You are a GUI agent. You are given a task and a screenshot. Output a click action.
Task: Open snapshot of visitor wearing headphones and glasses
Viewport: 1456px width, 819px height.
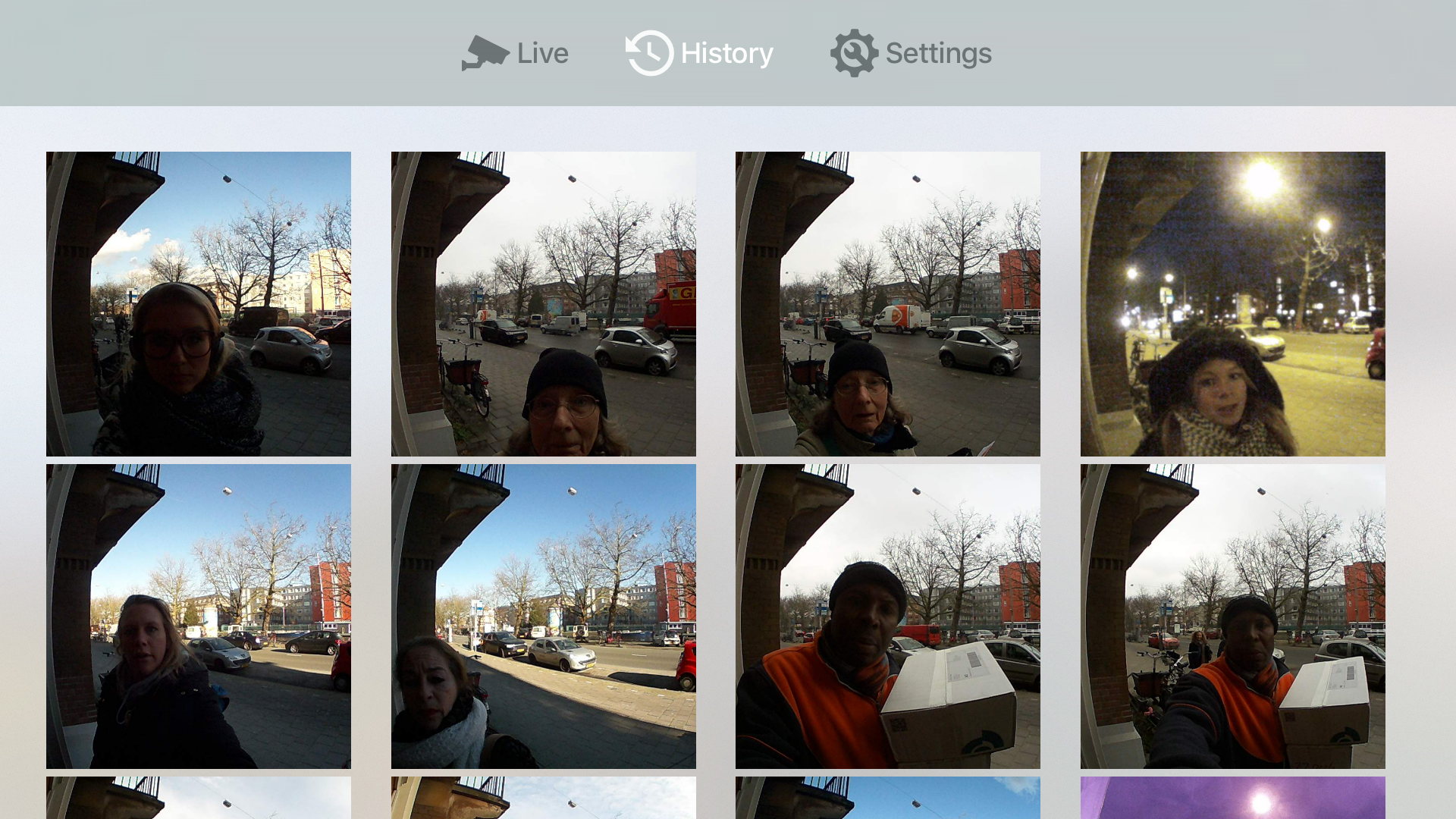pyautogui.click(x=199, y=304)
